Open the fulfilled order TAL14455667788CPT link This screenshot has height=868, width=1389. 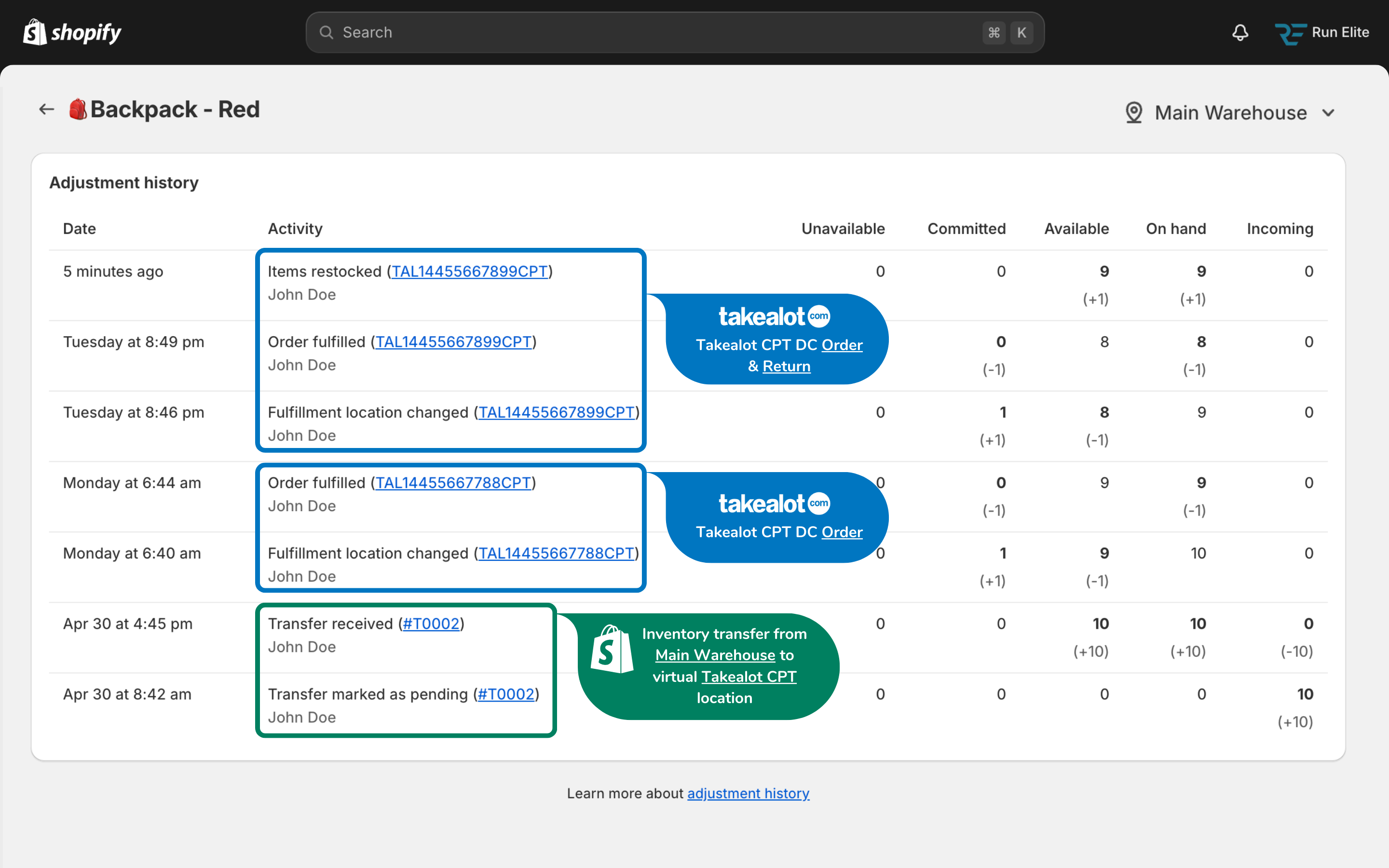(453, 483)
